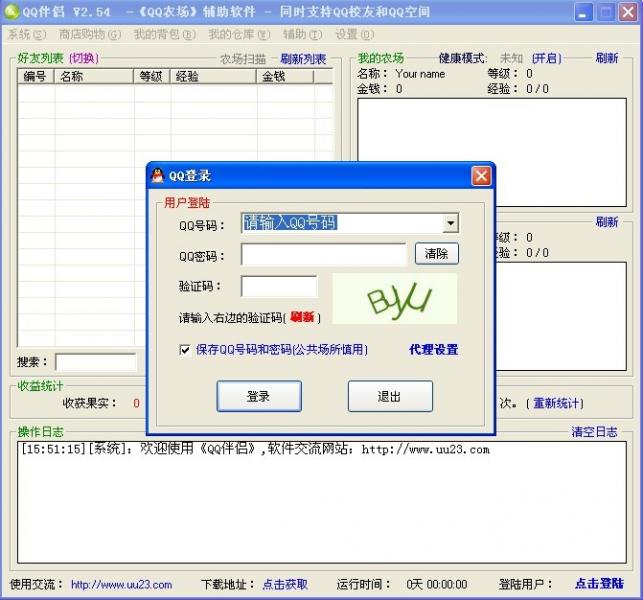This screenshot has width=643, height=600.
Task: Open the 我的背包(B) menu
Action: (x=165, y=34)
